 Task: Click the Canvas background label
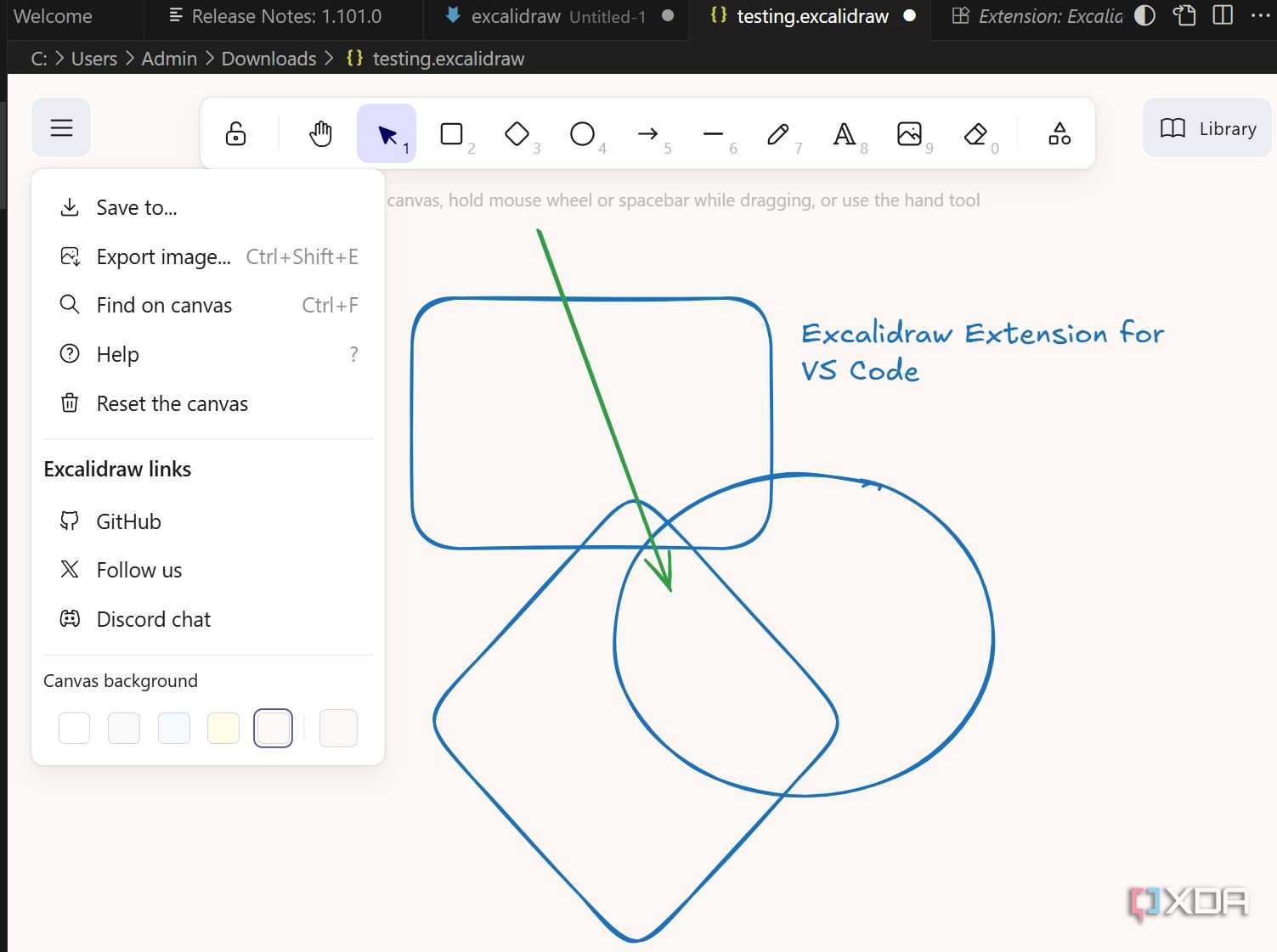point(121,681)
